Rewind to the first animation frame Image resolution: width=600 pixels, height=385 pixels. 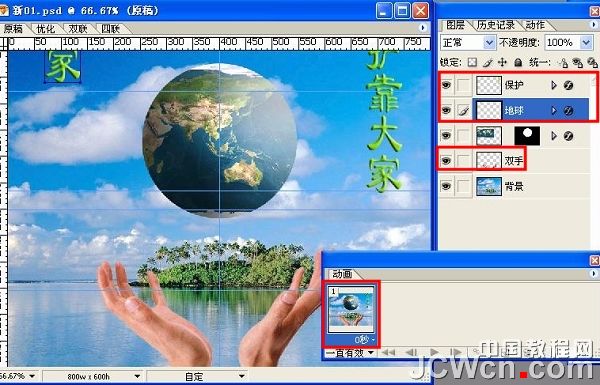[x=389, y=352]
